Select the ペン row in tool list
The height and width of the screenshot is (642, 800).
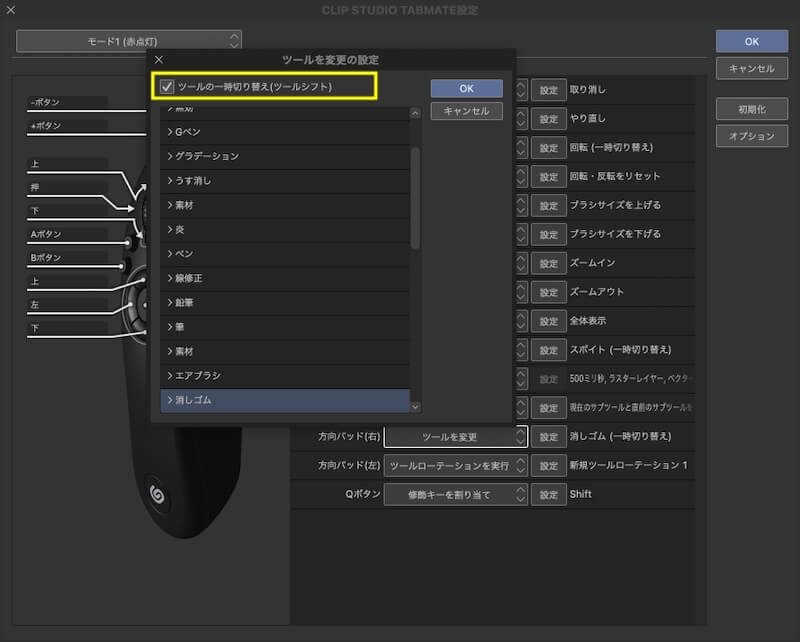pyautogui.click(x=285, y=254)
